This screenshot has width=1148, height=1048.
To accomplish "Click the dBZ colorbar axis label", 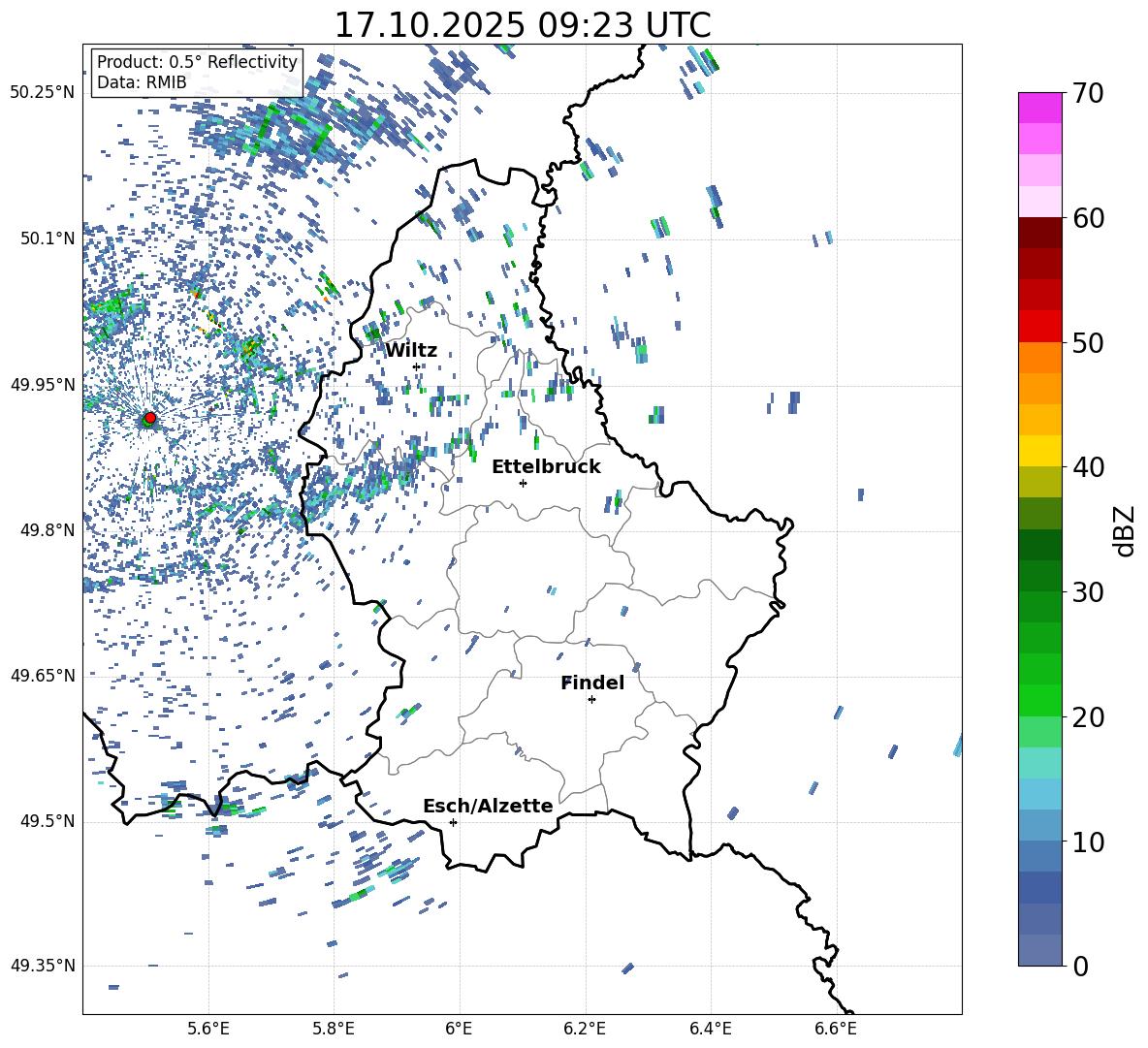I will point(1126,530).
